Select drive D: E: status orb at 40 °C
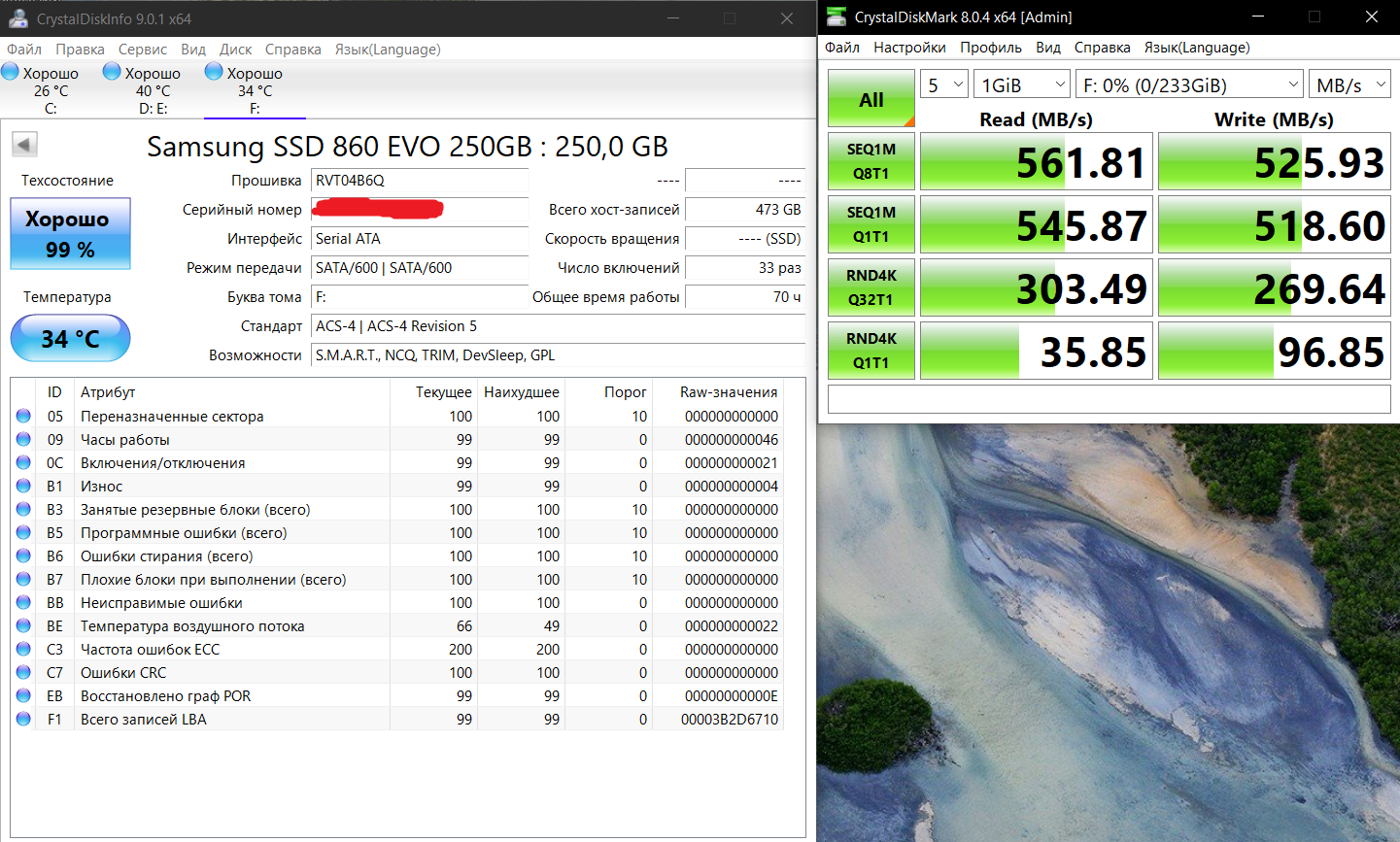Viewport: 1400px width, 842px height. click(112, 71)
